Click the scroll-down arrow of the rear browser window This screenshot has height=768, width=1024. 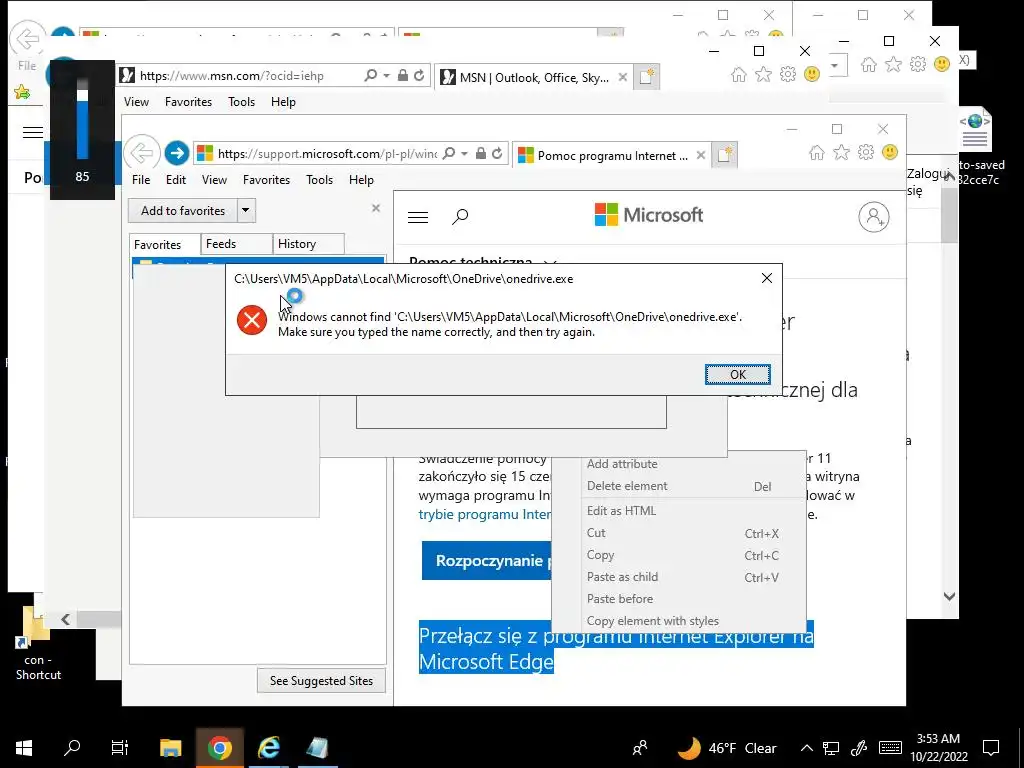click(x=950, y=596)
